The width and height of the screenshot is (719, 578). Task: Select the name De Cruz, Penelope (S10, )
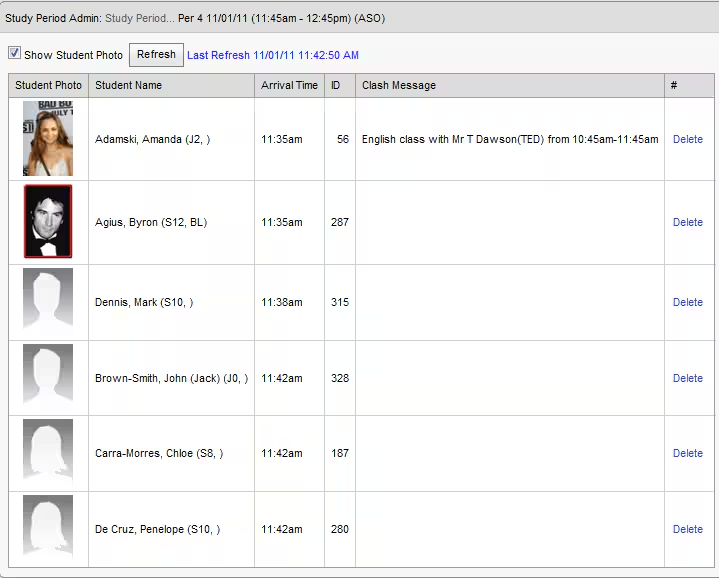(x=157, y=529)
